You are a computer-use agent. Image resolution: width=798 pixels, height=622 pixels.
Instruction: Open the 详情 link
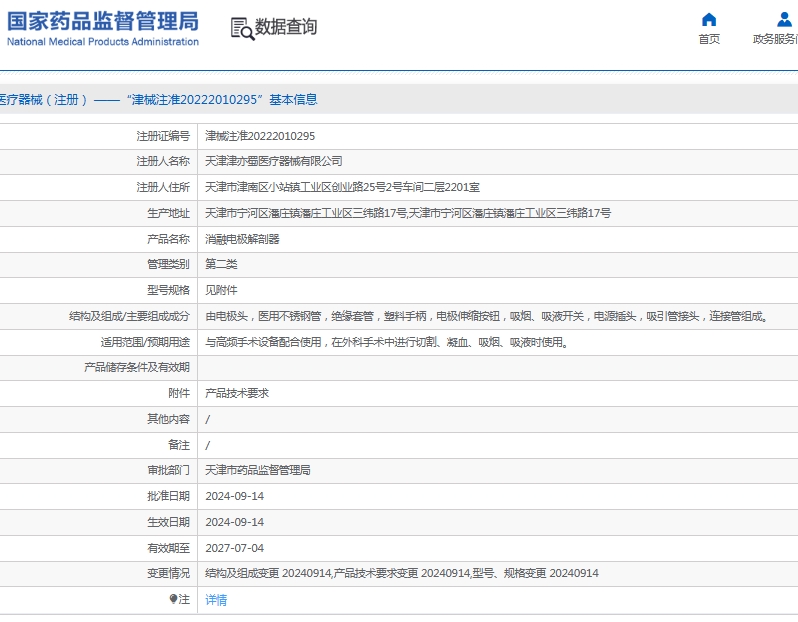[216, 600]
